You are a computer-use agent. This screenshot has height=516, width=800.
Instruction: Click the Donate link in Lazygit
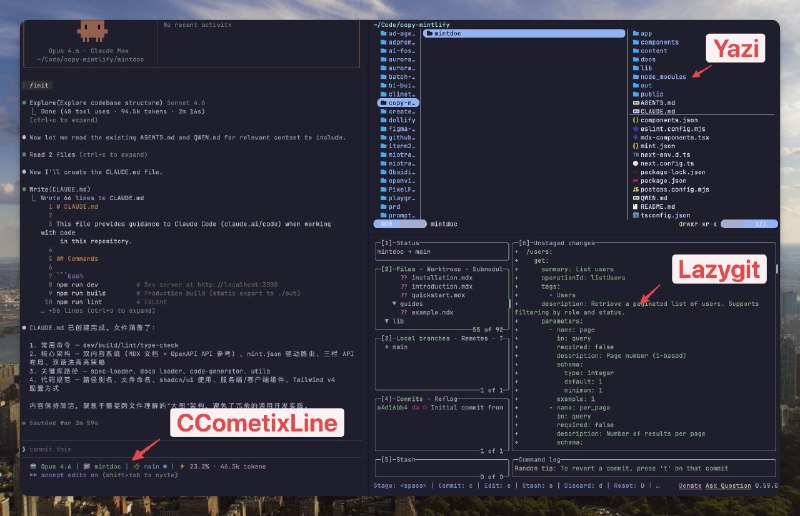pyautogui.click(x=692, y=486)
